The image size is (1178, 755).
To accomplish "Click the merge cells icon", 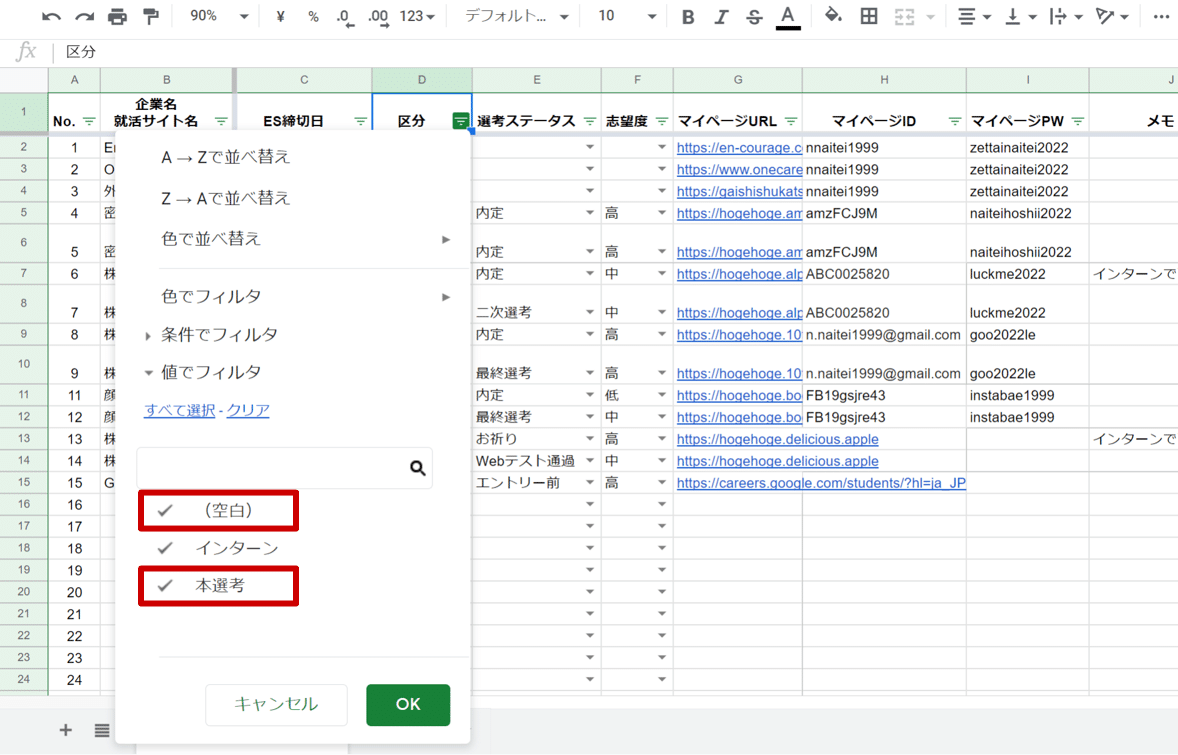I will [905, 17].
